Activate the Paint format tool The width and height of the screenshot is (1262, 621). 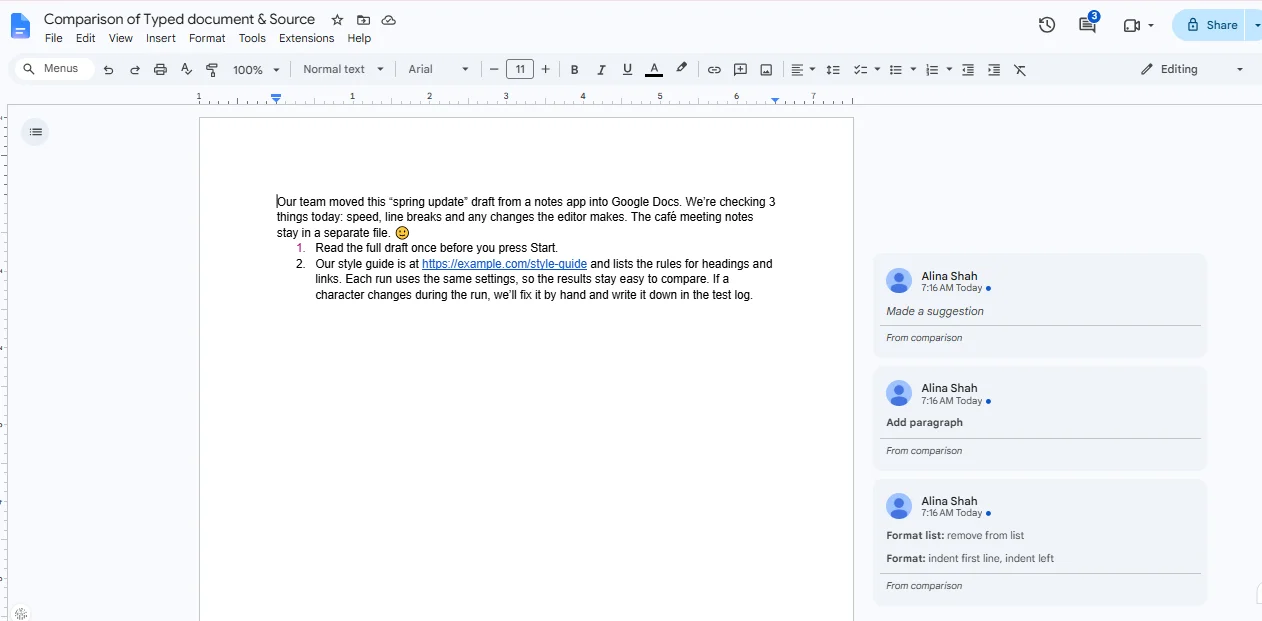click(212, 70)
